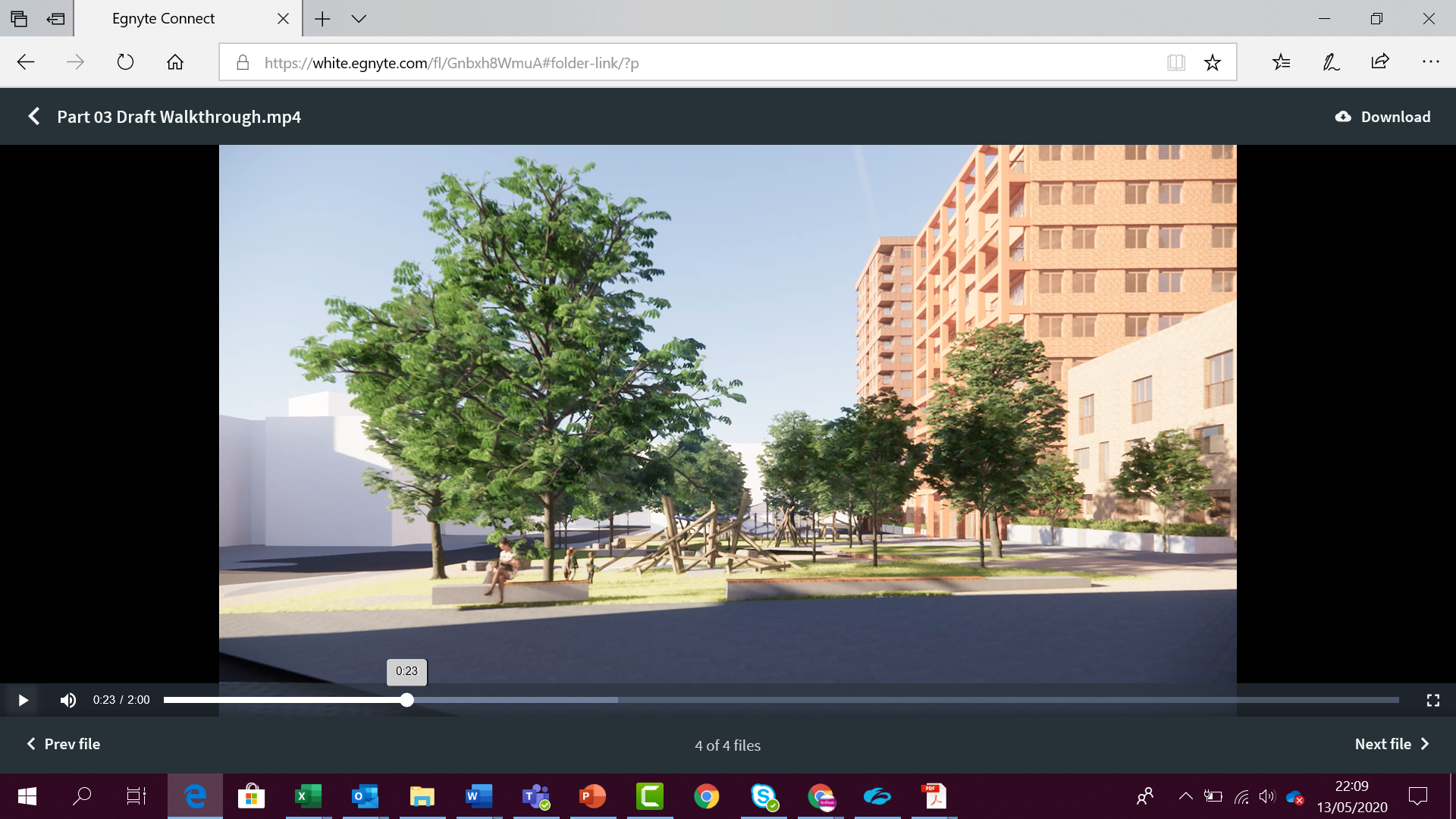Add this page to favorites
Image resolution: width=1456 pixels, height=819 pixels.
(1212, 62)
